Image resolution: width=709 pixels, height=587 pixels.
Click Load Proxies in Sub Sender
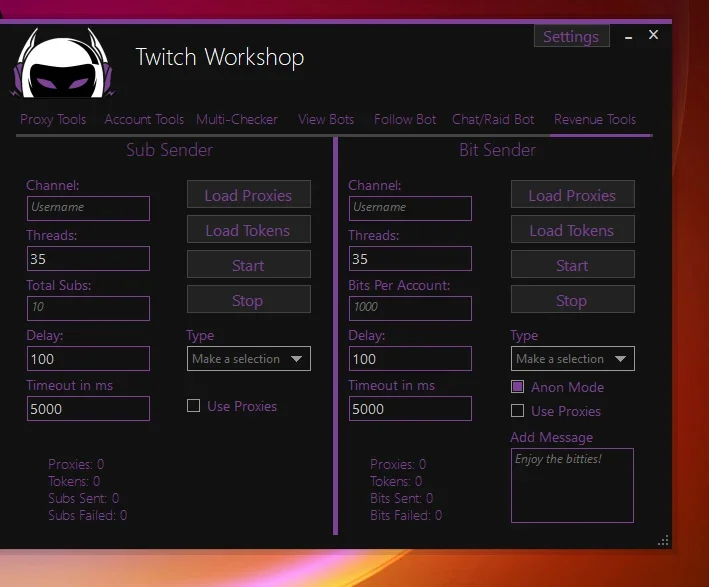[249, 194]
